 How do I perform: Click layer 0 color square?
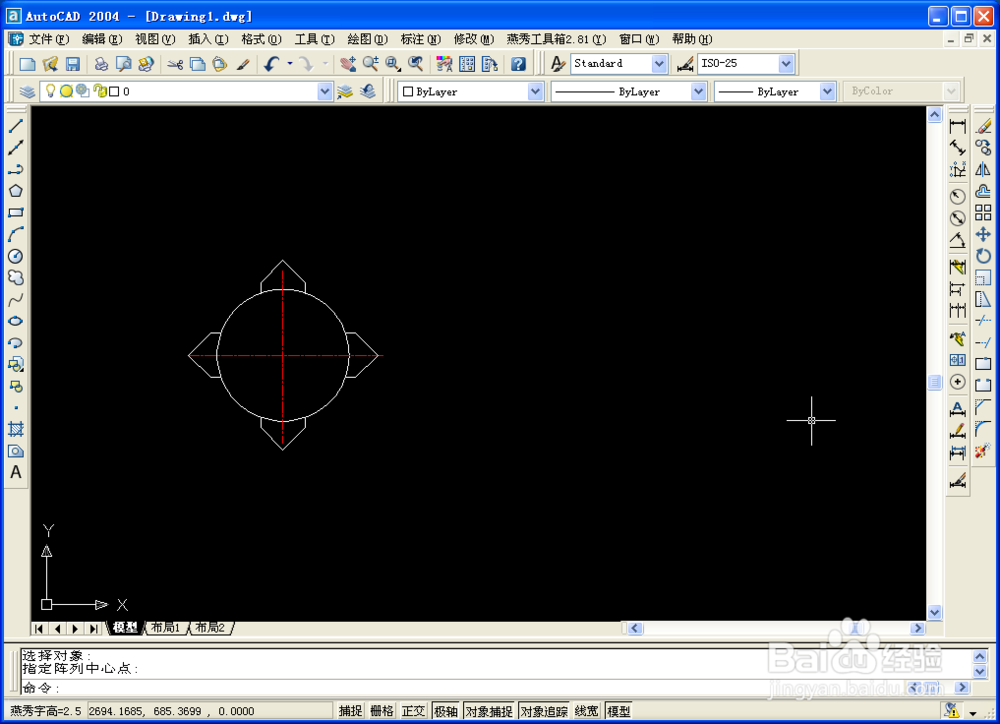pos(114,91)
